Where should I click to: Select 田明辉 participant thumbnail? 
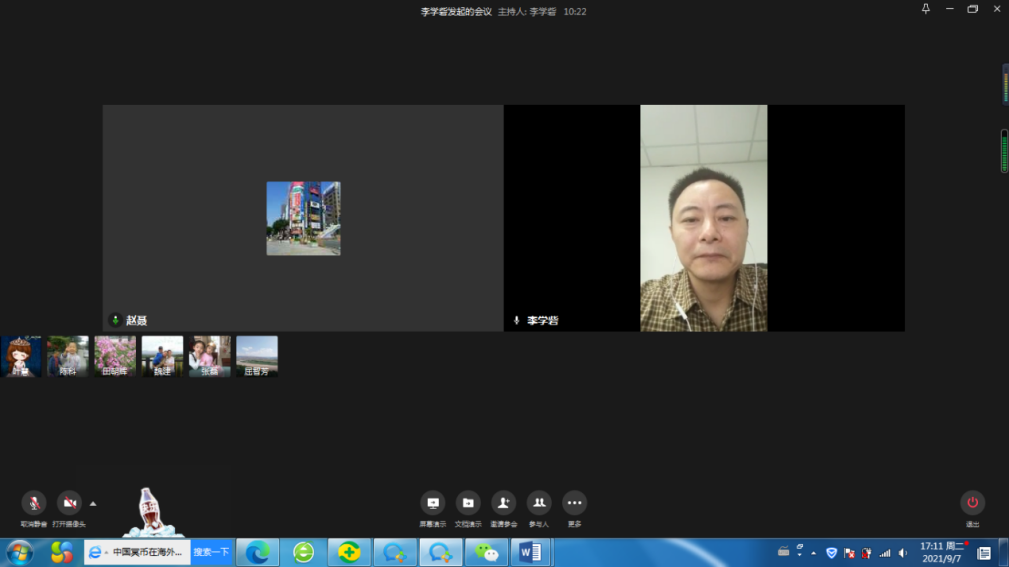[115, 356]
